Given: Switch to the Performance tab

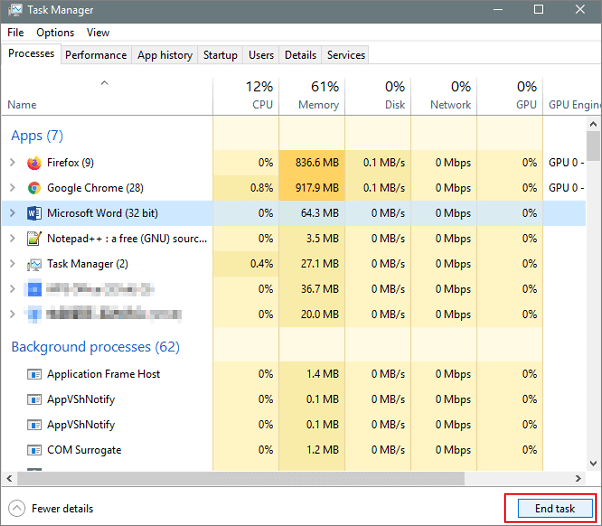Looking at the screenshot, I should 96,55.
